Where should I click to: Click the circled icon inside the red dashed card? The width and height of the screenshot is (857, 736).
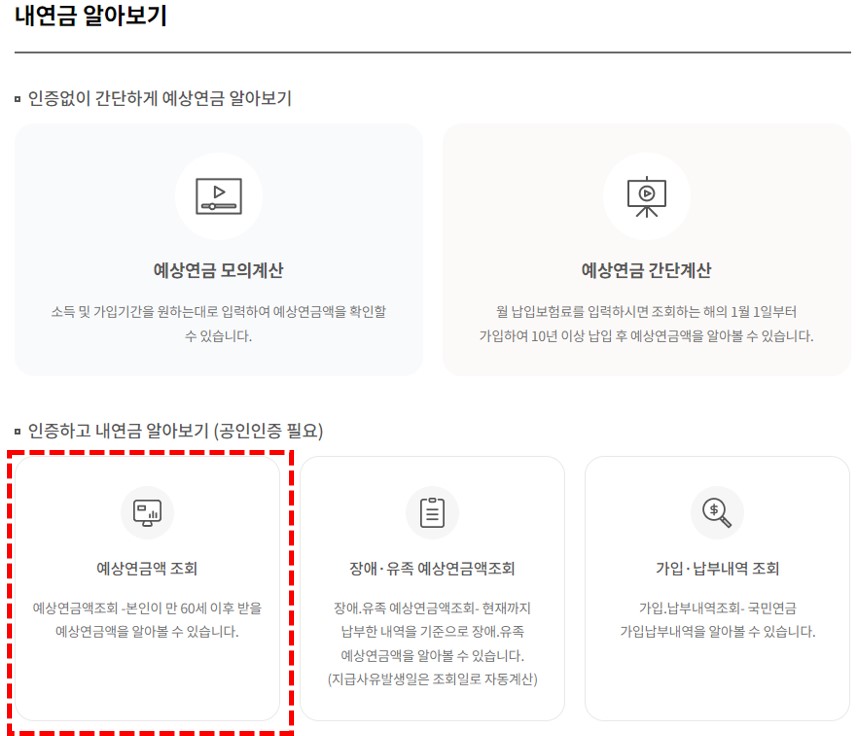pos(146,511)
